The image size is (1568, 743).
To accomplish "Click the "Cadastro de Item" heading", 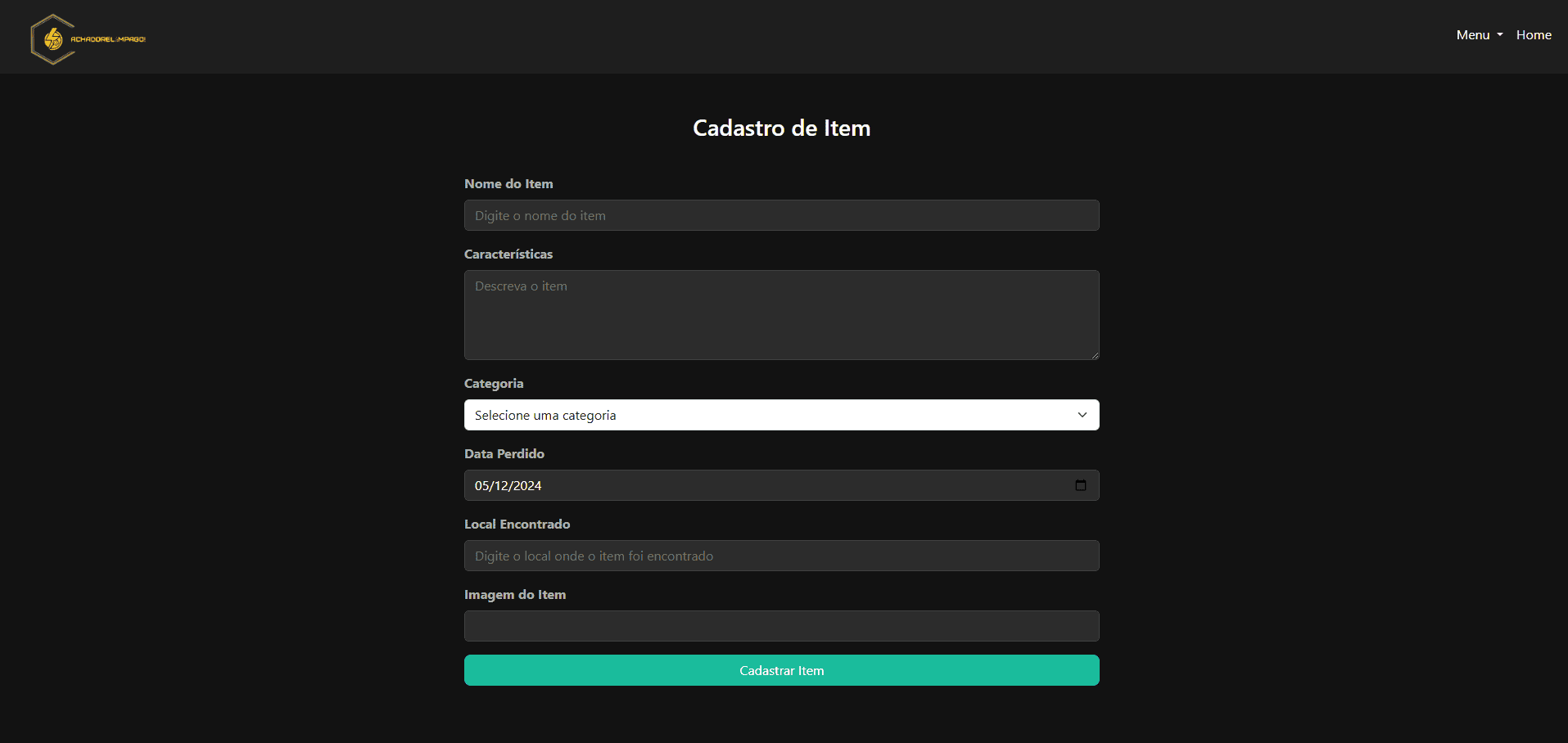I will (781, 128).
